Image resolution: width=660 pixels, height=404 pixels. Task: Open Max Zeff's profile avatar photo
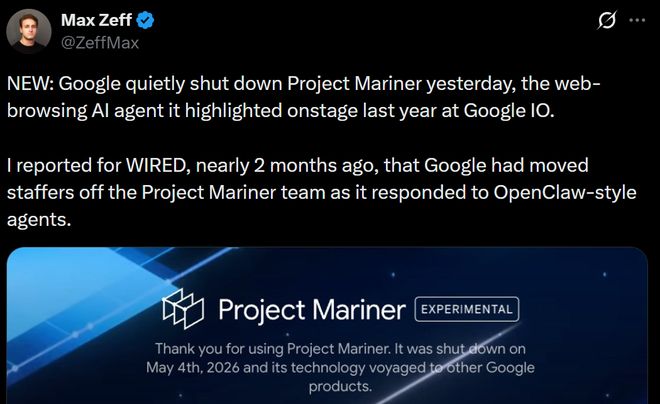[28, 31]
